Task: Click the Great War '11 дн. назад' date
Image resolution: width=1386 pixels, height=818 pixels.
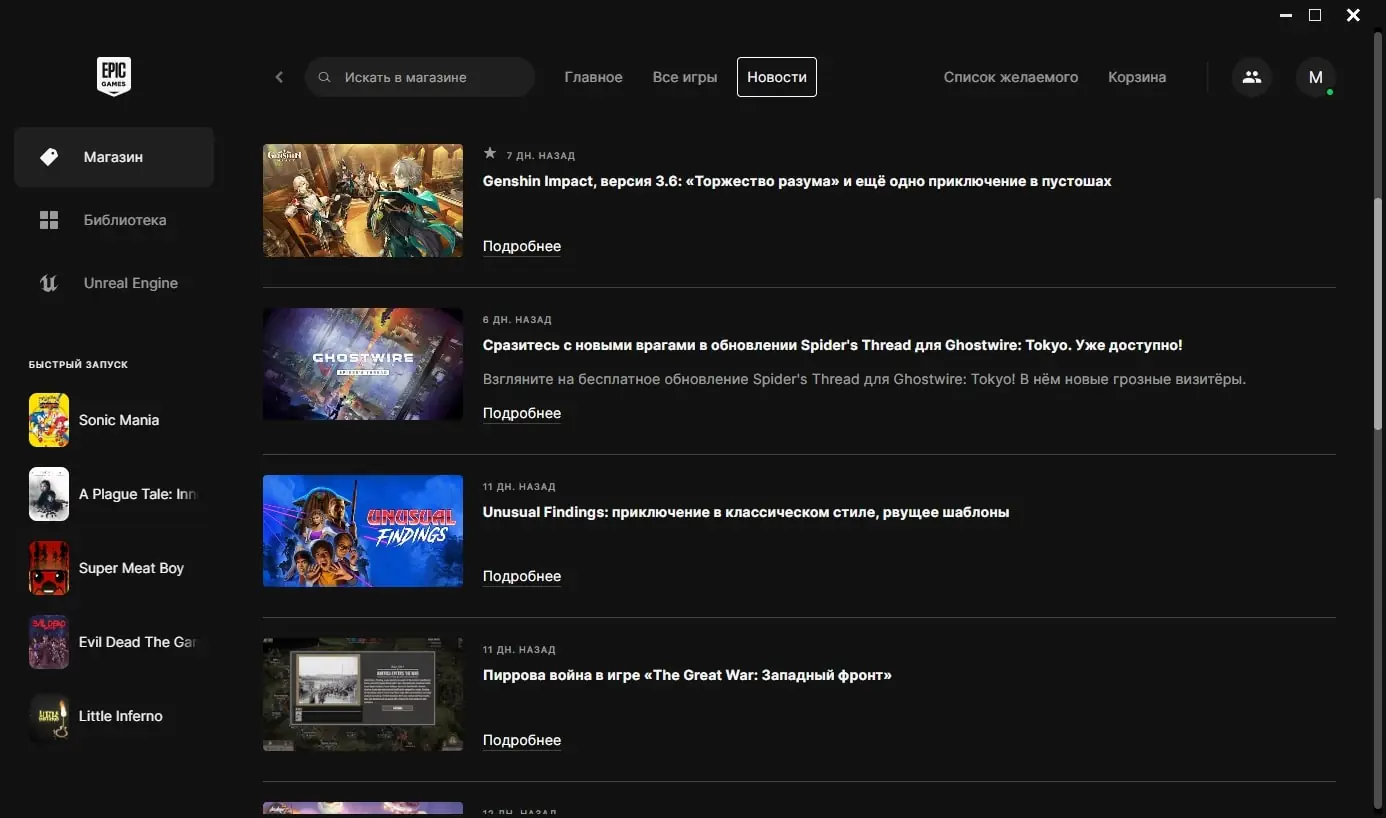Action: click(x=519, y=650)
